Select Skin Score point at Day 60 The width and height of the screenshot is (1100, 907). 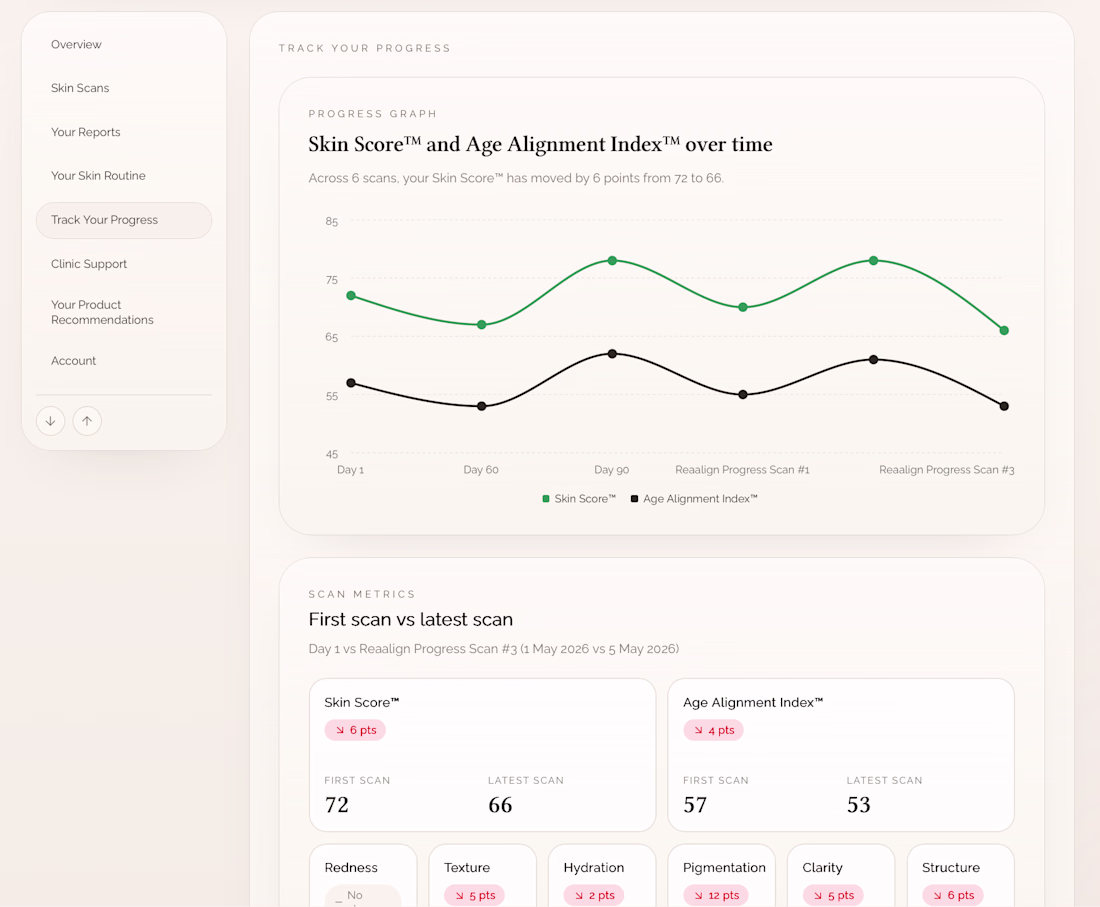(x=482, y=325)
